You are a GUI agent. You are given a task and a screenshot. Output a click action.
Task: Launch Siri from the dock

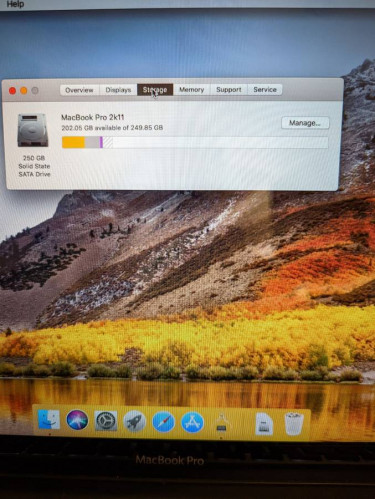pyautogui.click(x=77, y=420)
